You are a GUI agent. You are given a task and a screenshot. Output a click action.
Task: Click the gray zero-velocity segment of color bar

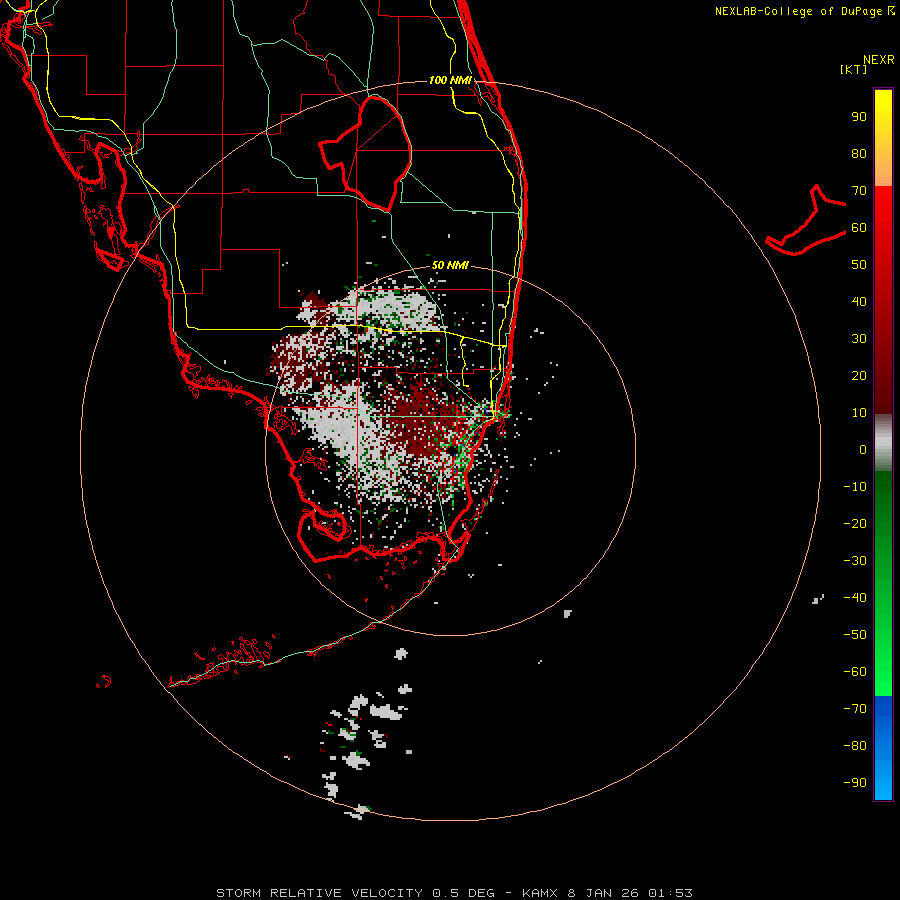[x=883, y=443]
